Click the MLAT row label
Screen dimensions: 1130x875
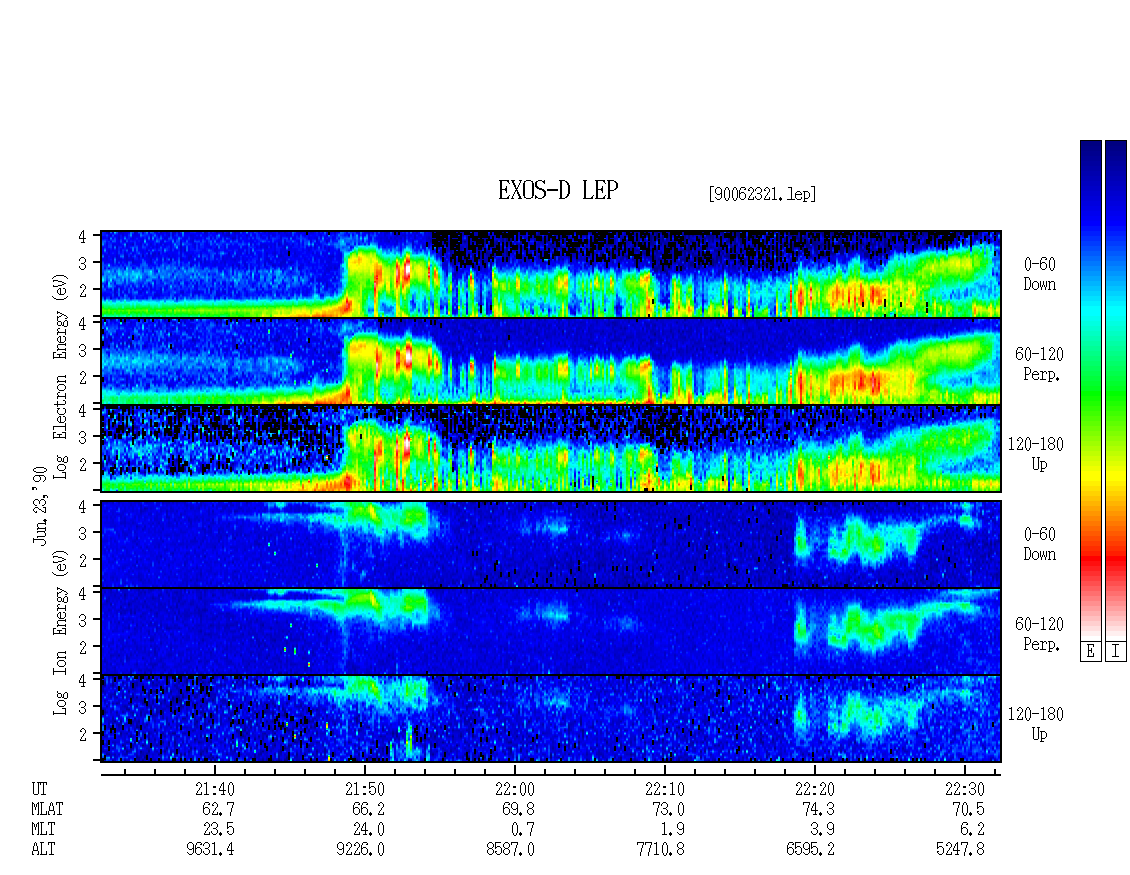[x=47, y=809]
